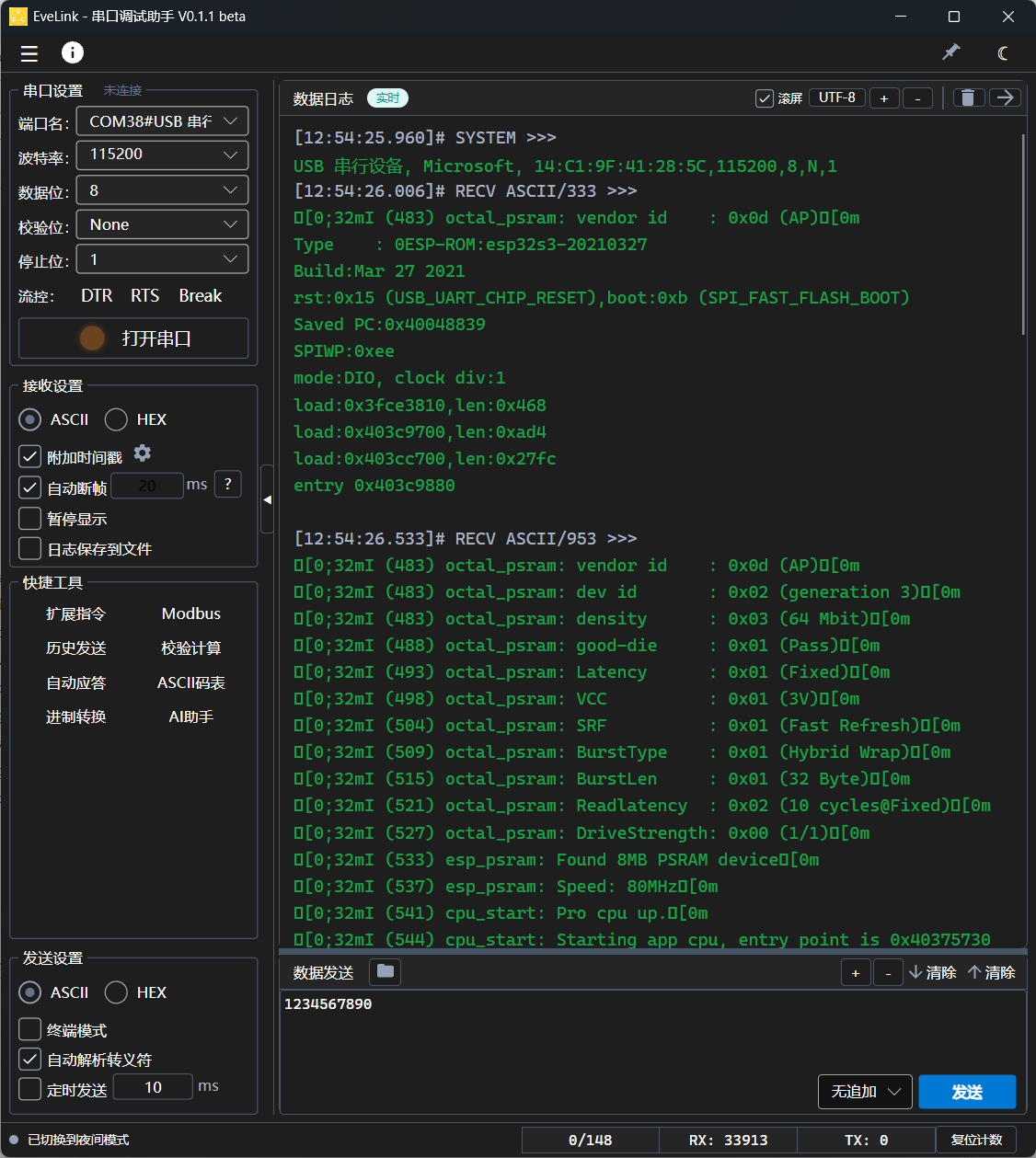This screenshot has height=1158, width=1036.
Task: Click RX: 33913 counter in status bar
Action: pyautogui.click(x=728, y=1140)
